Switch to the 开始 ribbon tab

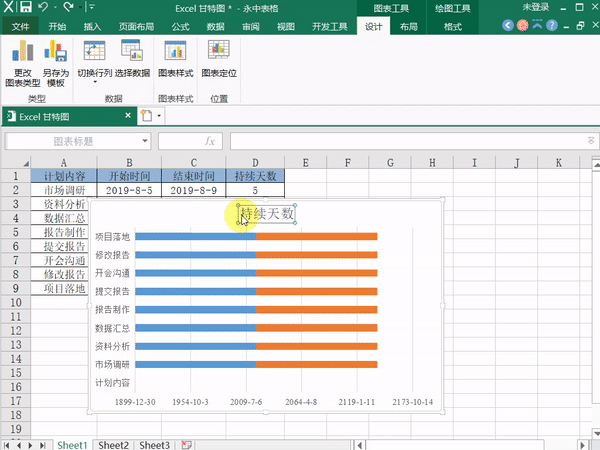pos(57,26)
